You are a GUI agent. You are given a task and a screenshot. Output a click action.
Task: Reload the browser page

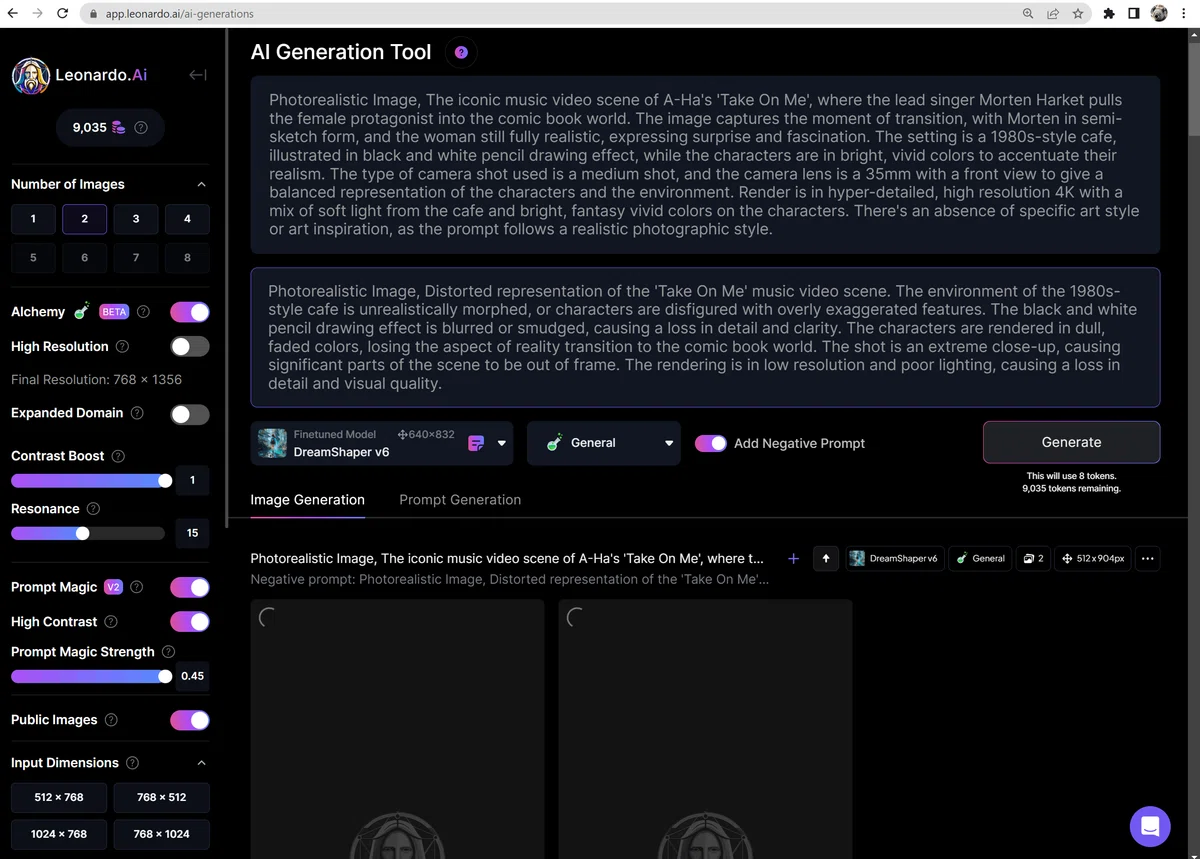pyautogui.click(x=63, y=14)
